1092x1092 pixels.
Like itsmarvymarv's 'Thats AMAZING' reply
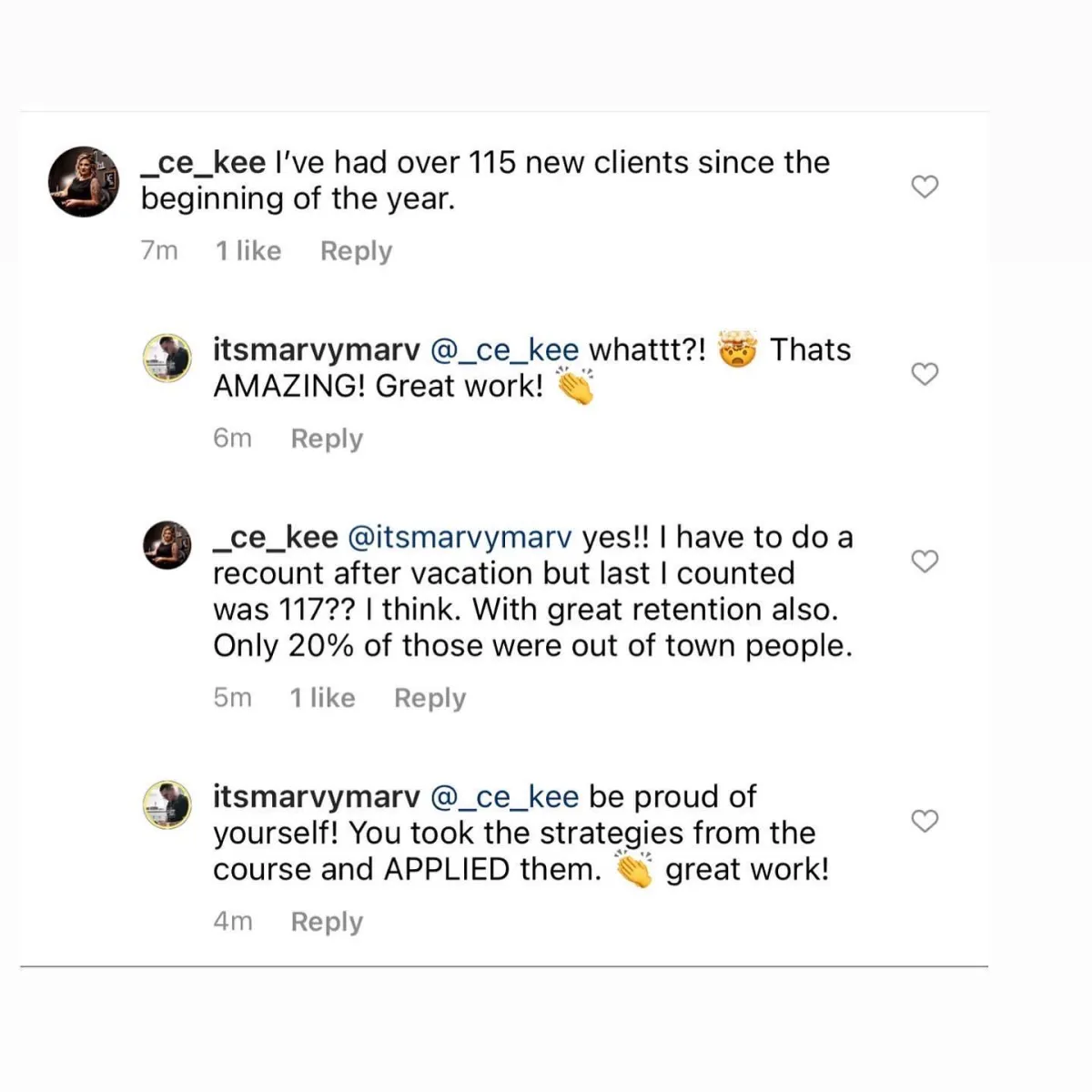click(925, 374)
